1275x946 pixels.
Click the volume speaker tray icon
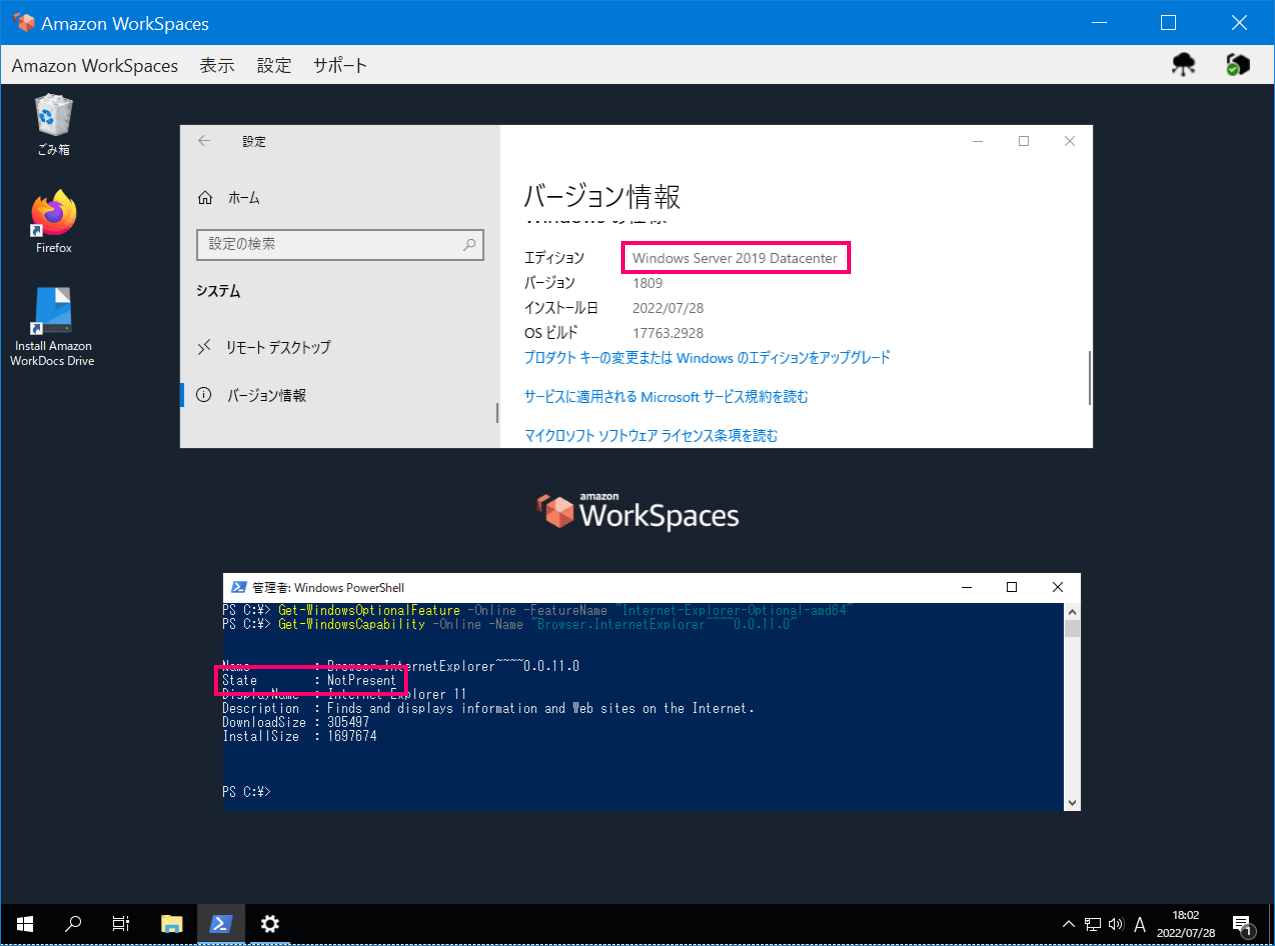[x=1116, y=924]
